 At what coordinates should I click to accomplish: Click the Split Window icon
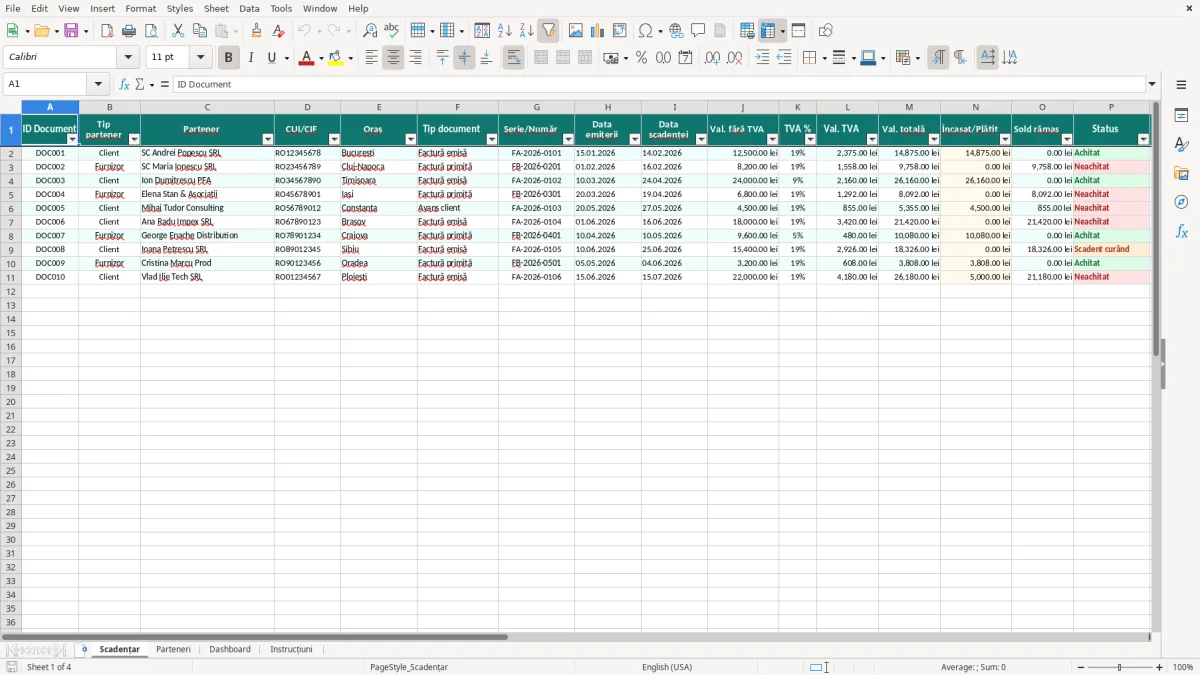click(798, 31)
